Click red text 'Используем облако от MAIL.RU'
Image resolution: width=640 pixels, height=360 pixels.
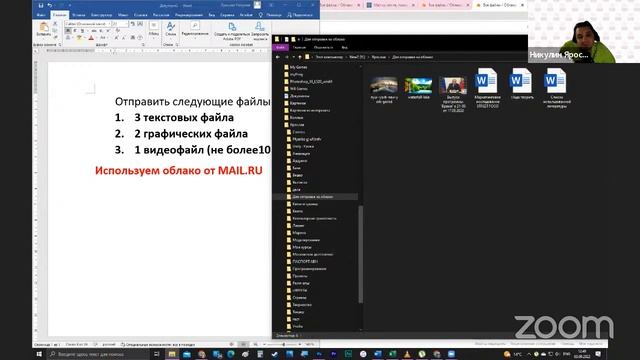tap(179, 171)
